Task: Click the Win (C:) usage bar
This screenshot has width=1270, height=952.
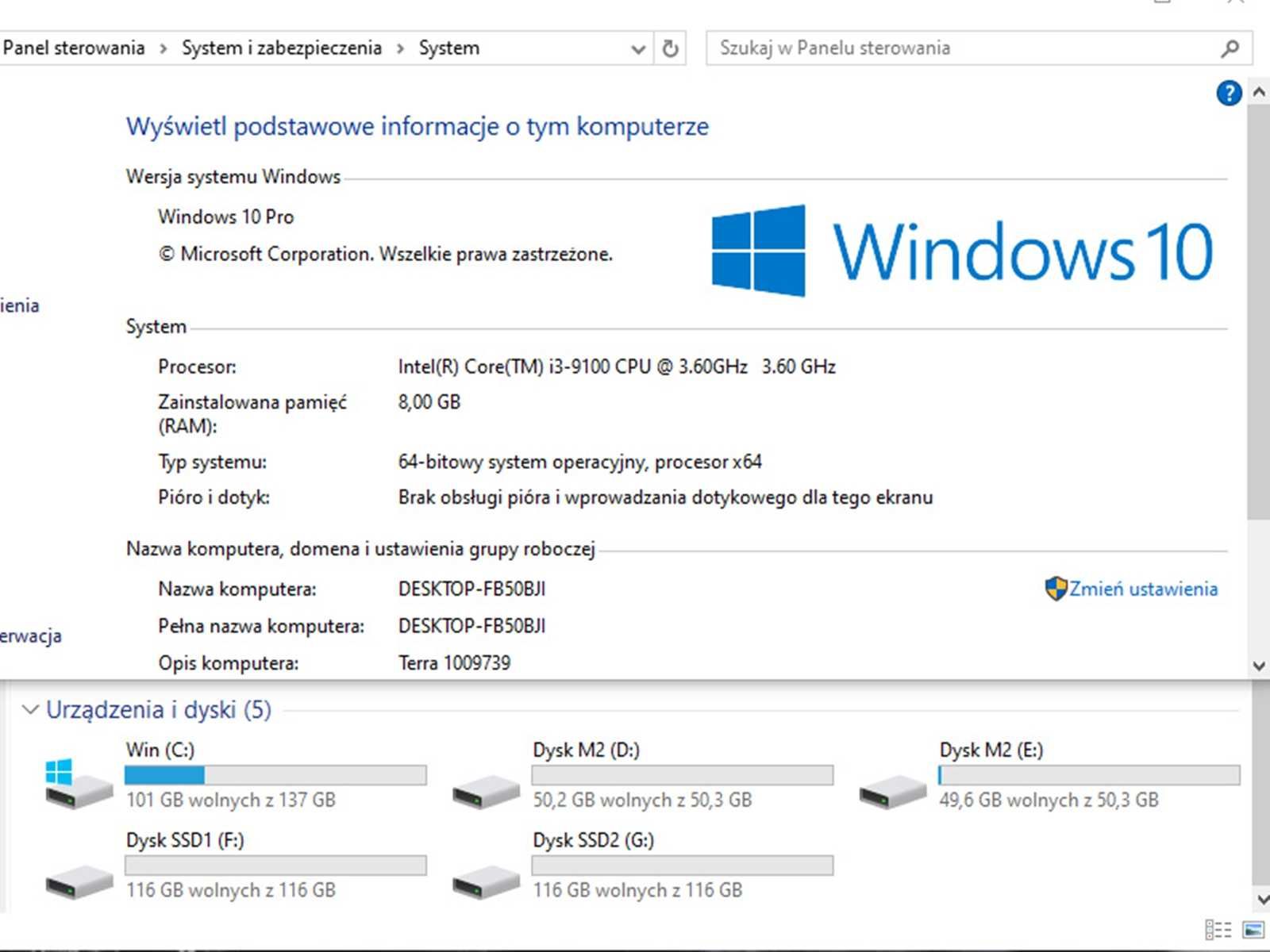Action: [x=275, y=775]
